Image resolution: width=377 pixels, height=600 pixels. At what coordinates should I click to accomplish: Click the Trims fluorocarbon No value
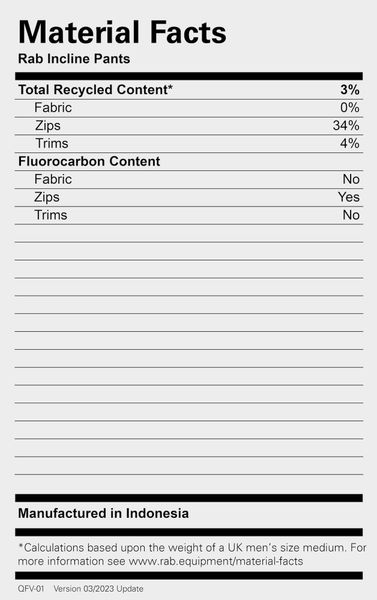351,215
